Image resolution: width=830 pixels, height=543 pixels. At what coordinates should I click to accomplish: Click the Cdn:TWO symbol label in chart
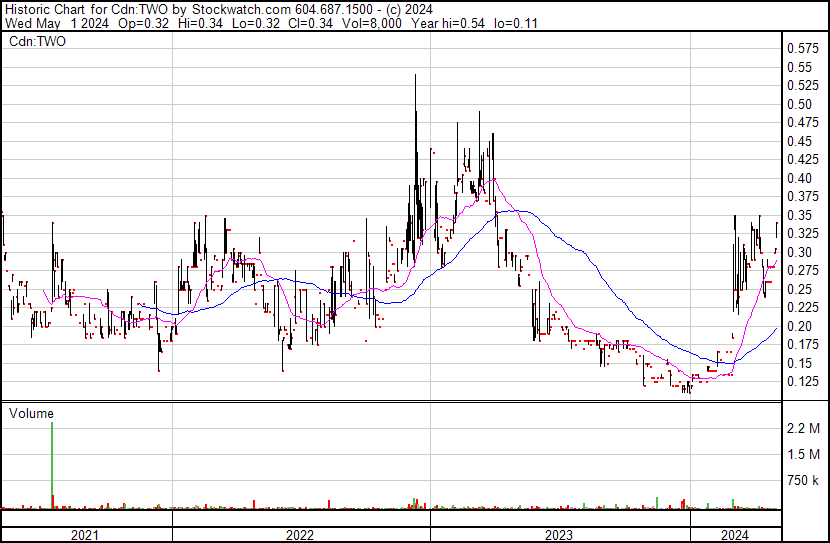pos(31,41)
